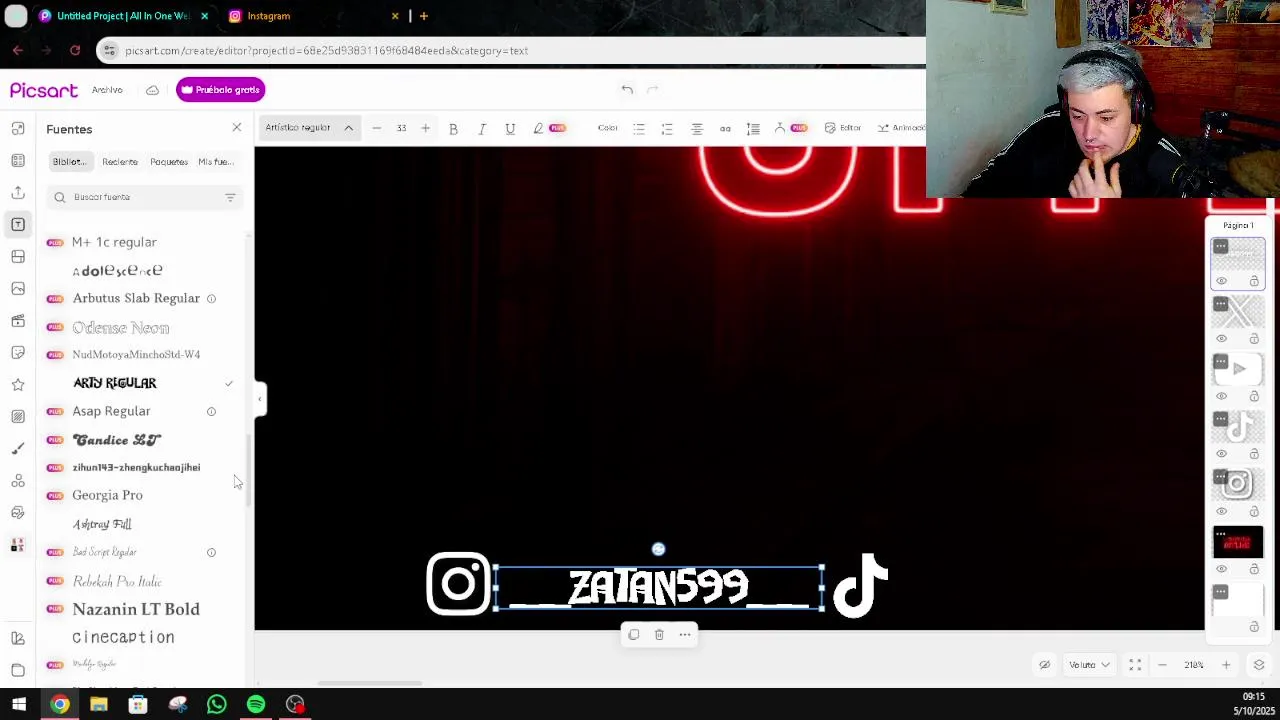Switch to the Biblioteca fonts tab

[x=70, y=162]
